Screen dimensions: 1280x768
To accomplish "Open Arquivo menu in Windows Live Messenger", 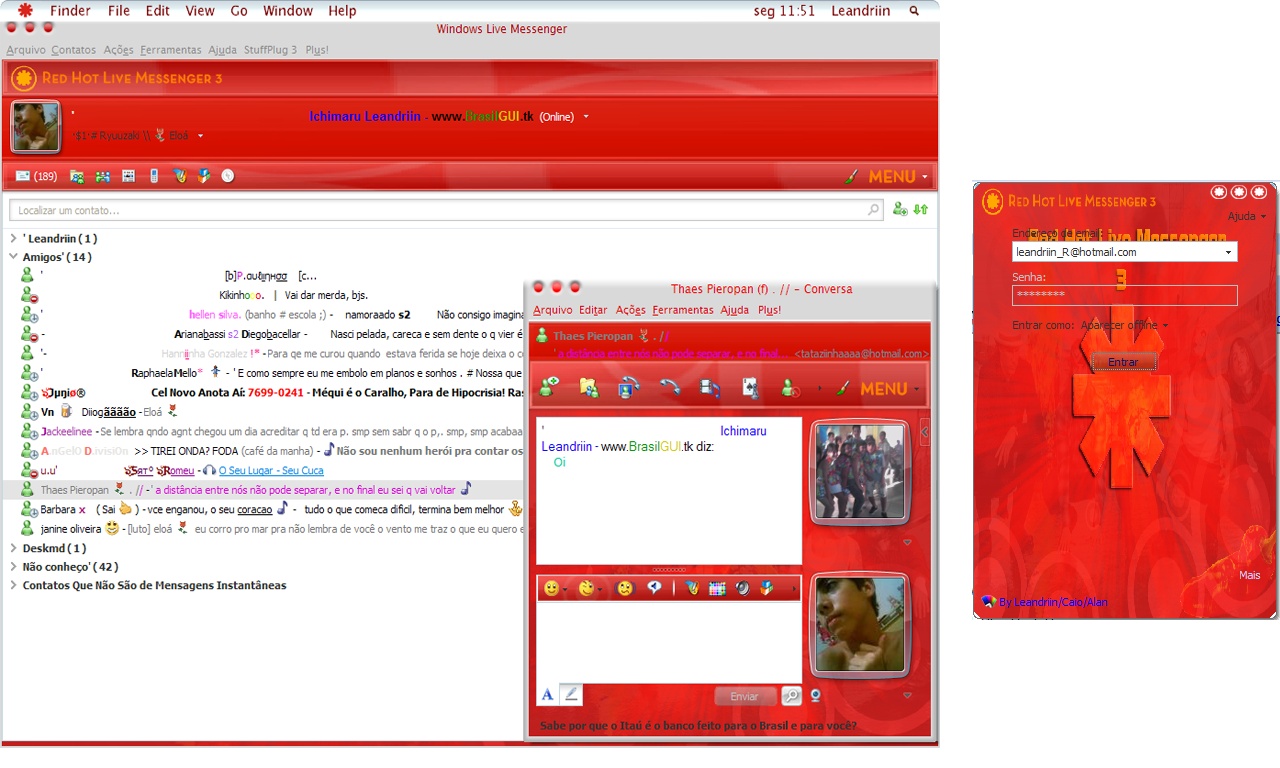I will click(26, 50).
